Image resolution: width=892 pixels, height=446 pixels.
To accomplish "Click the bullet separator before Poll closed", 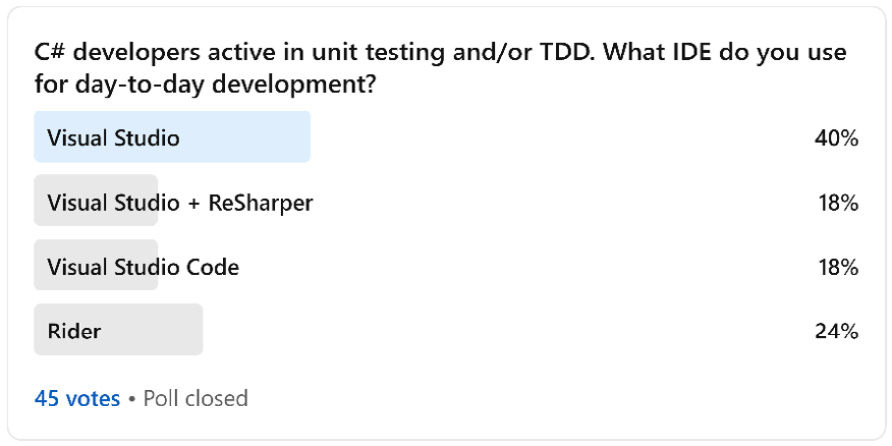I will [x=132, y=399].
